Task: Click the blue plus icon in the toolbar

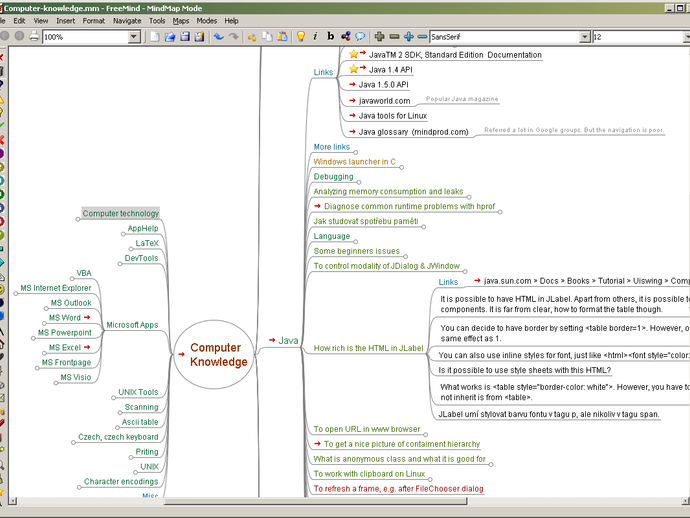Action: (408, 37)
